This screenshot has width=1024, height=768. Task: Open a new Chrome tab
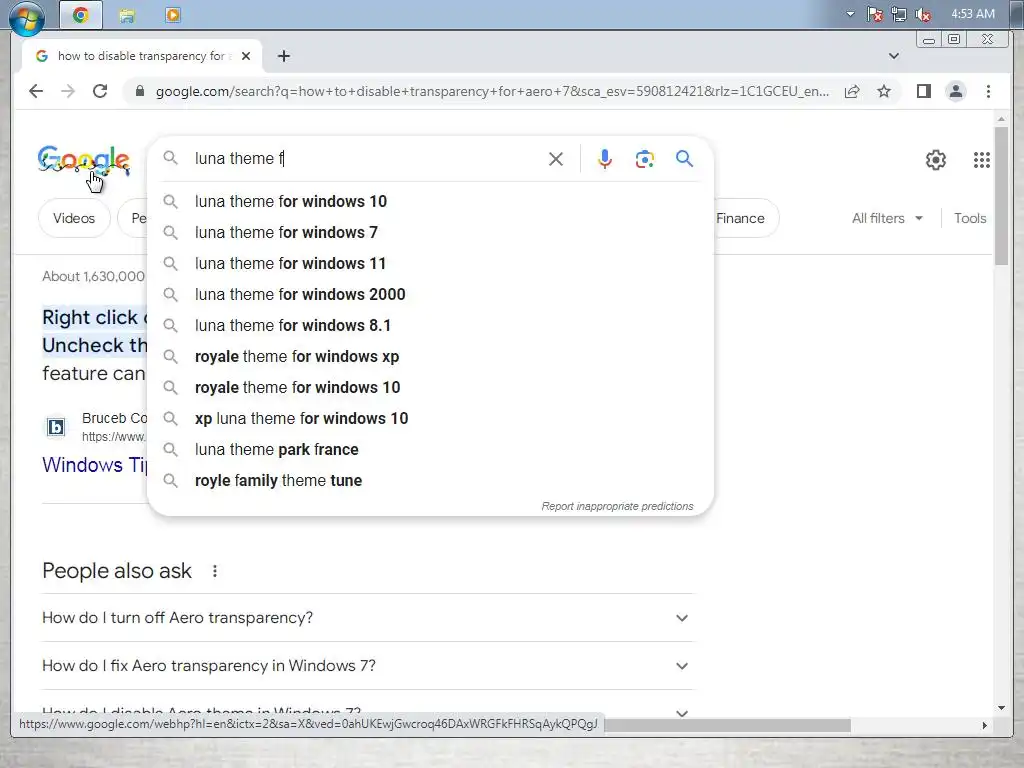(283, 56)
